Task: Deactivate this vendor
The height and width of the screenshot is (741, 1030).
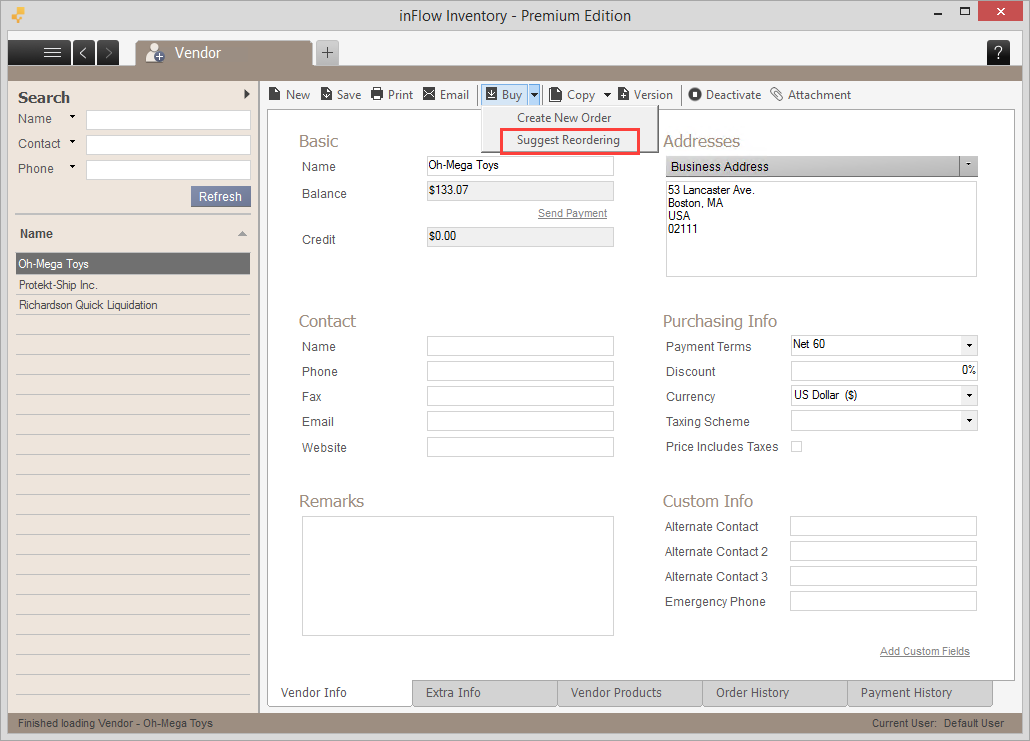Action: click(x=725, y=95)
